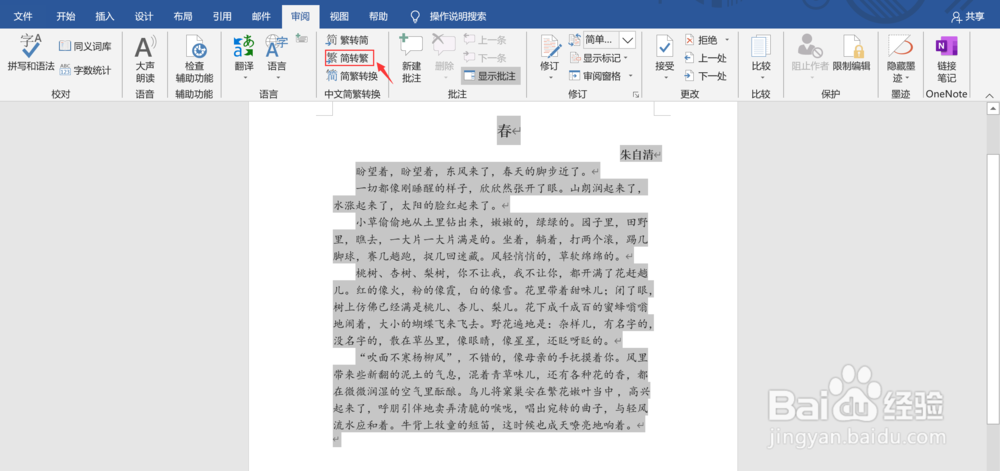Switch to the 引用 tab
Viewport: 1000px width, 471px height.
coord(222,17)
